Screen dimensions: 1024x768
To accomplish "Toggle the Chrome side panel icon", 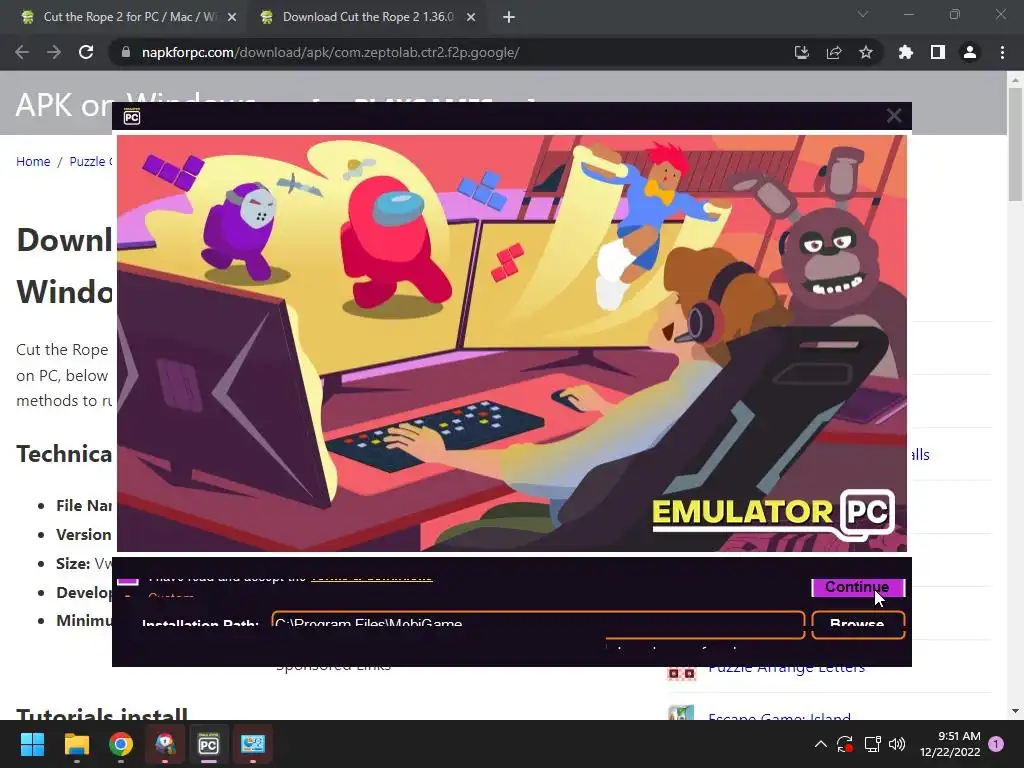I will click(937, 52).
